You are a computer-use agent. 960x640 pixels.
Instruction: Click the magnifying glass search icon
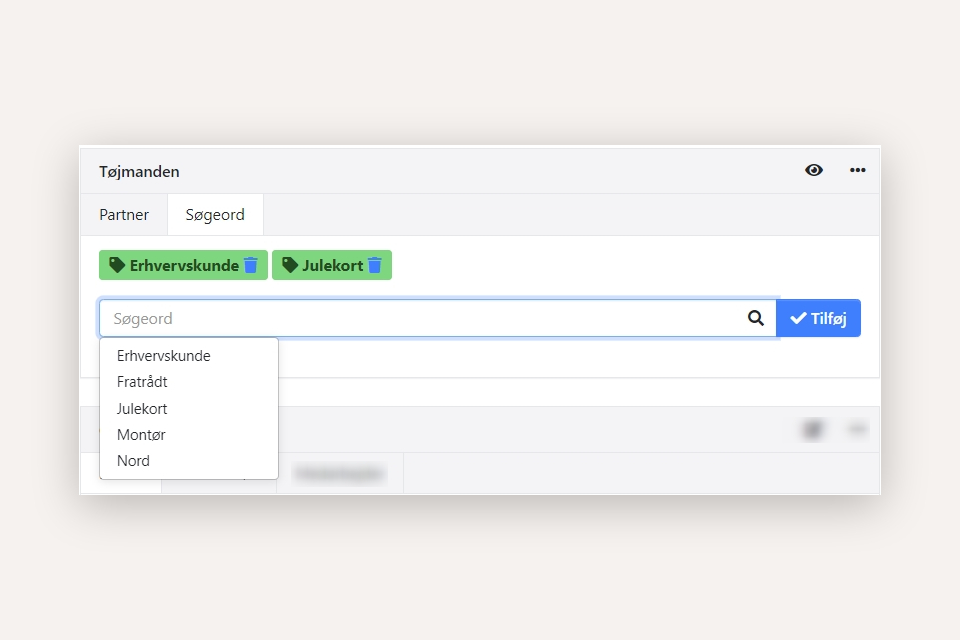(756, 318)
